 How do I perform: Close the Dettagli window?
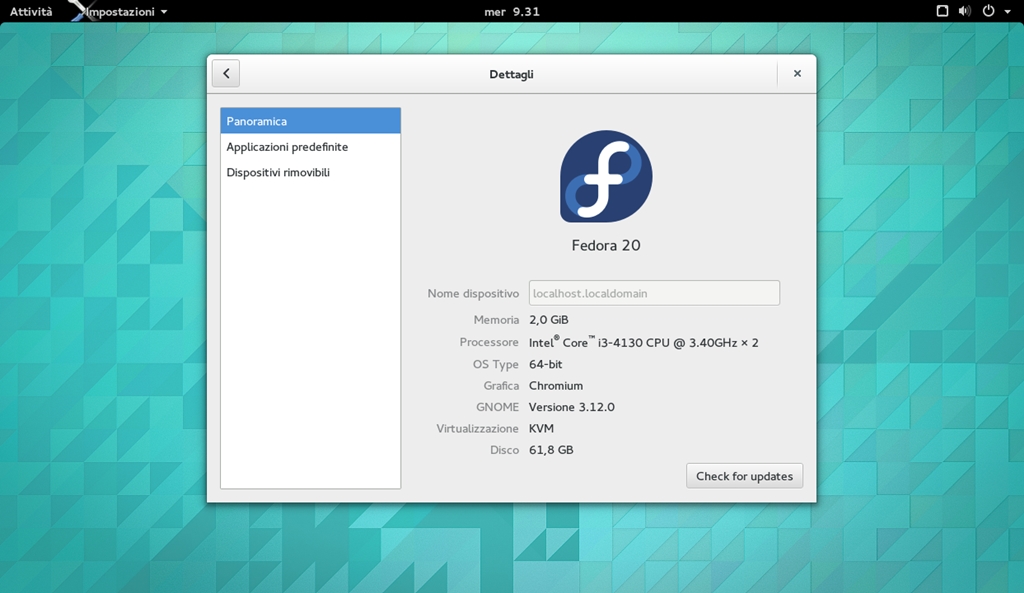pyautogui.click(x=797, y=73)
